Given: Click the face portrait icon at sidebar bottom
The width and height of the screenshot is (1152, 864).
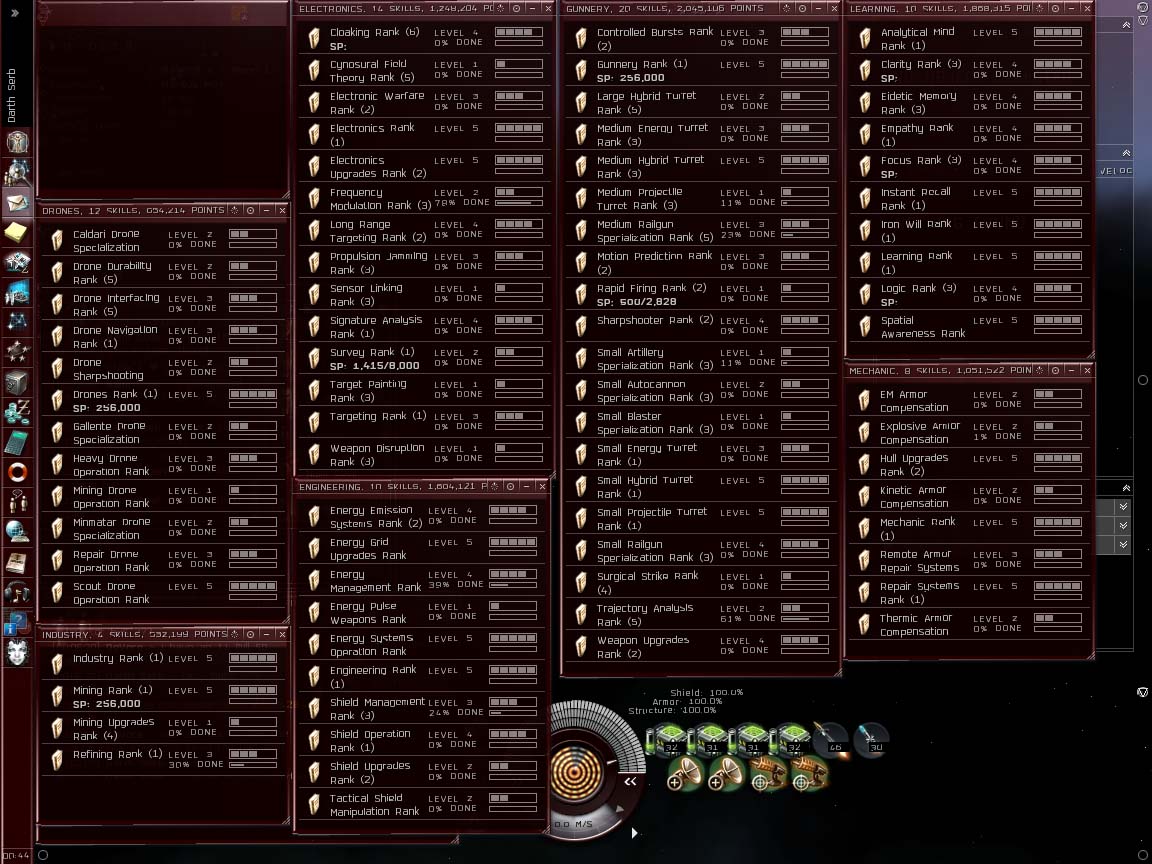Looking at the screenshot, I should point(17,652).
